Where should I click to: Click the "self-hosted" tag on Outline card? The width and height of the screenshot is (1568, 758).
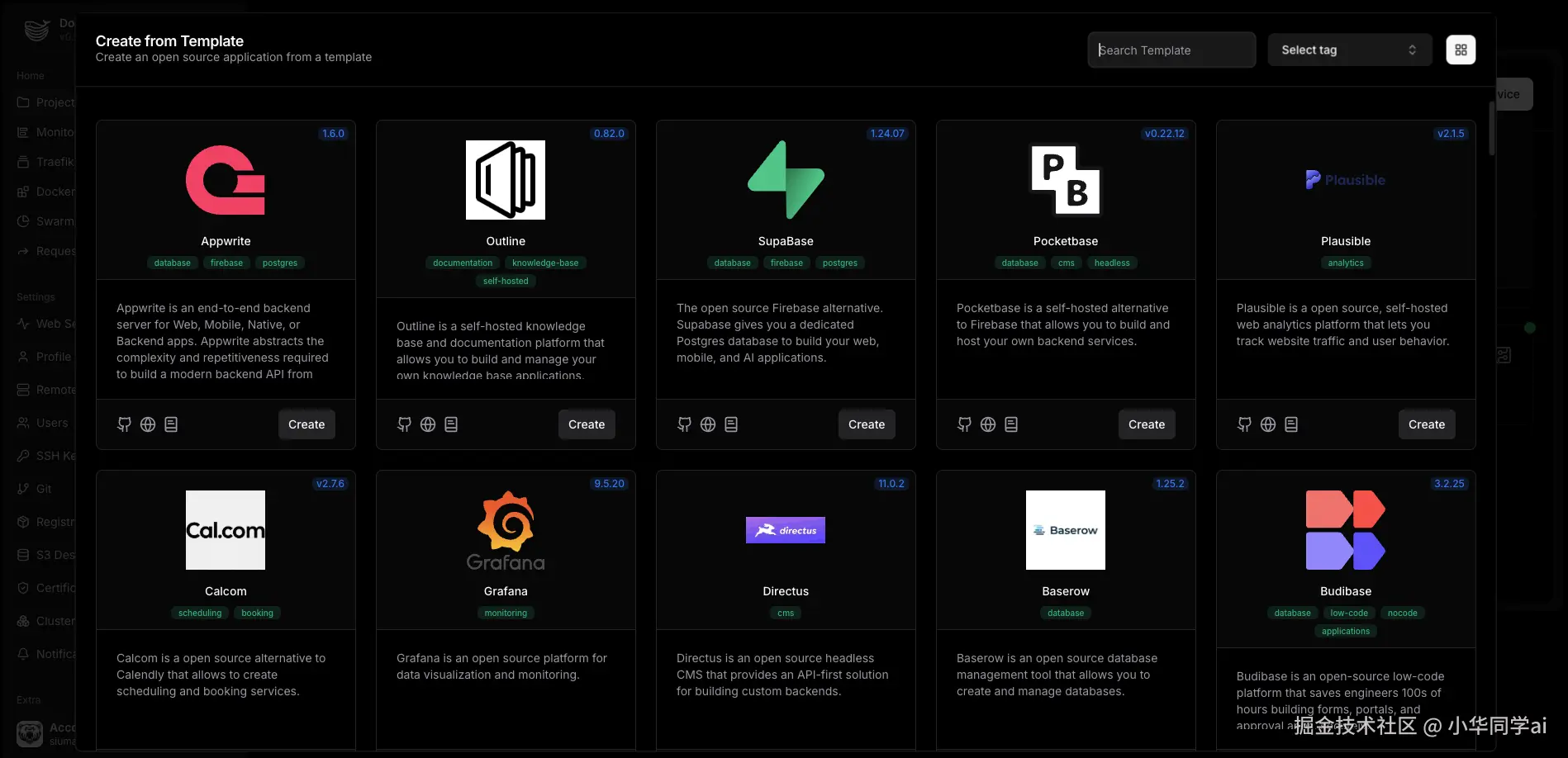[506, 281]
